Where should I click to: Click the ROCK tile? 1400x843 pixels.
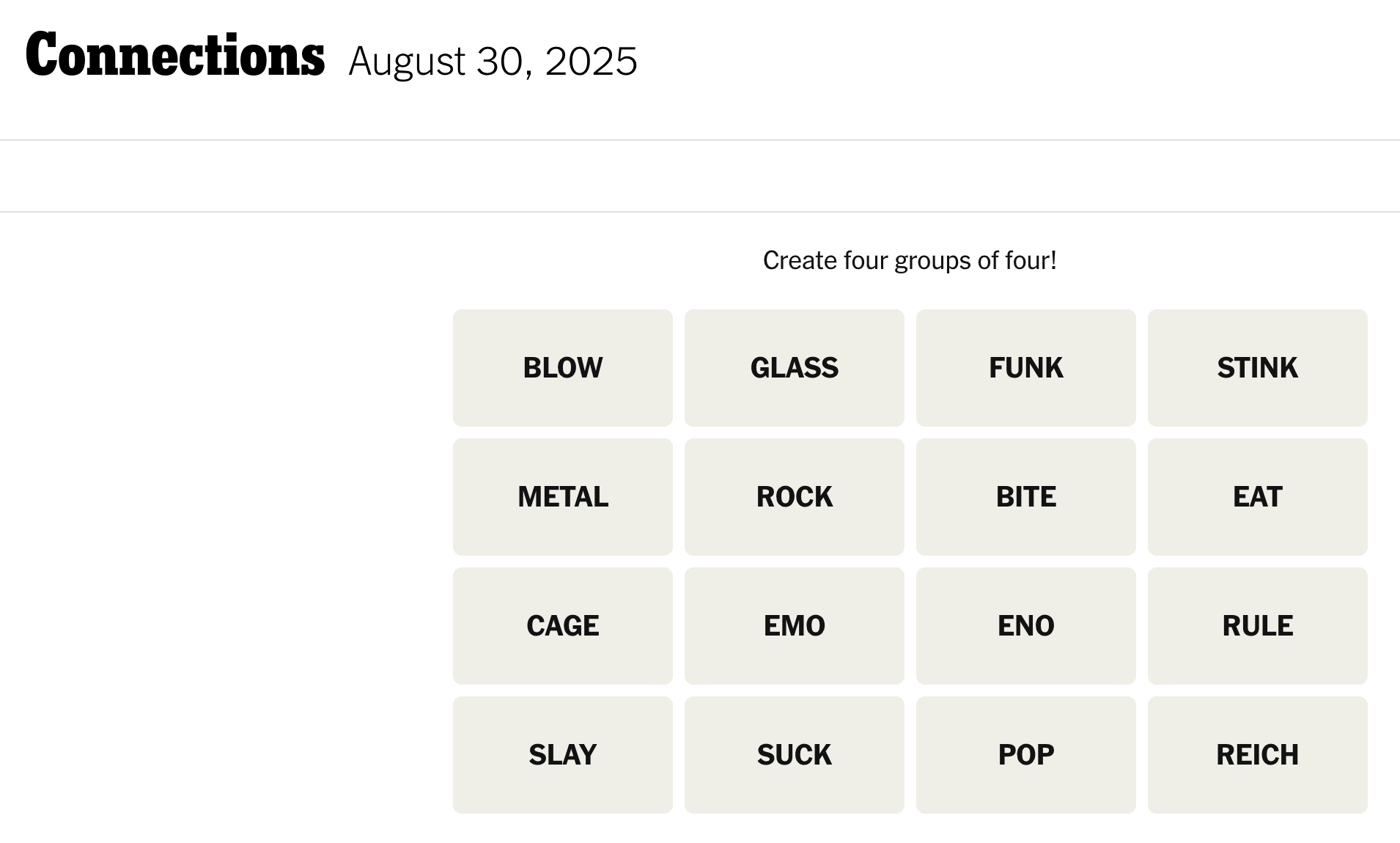tap(794, 496)
